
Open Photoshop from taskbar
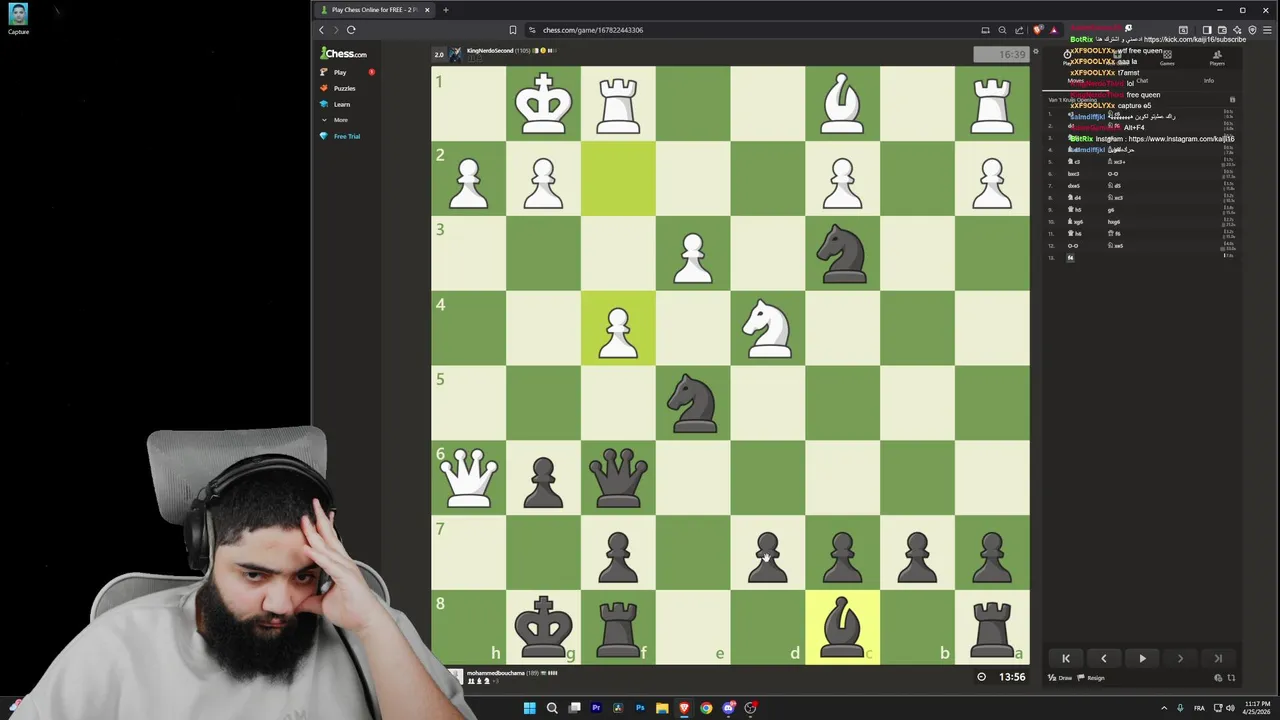click(640, 708)
